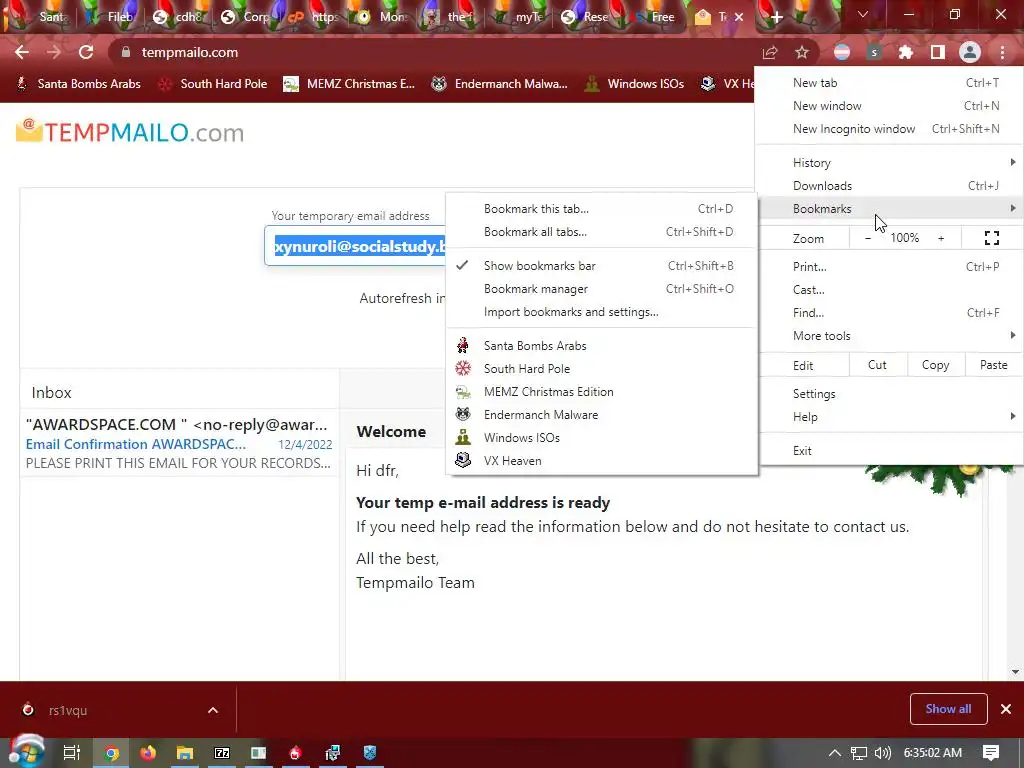Close Chrome menu via three-dots icon
Image resolution: width=1024 pixels, height=768 pixels.
click(1002, 52)
